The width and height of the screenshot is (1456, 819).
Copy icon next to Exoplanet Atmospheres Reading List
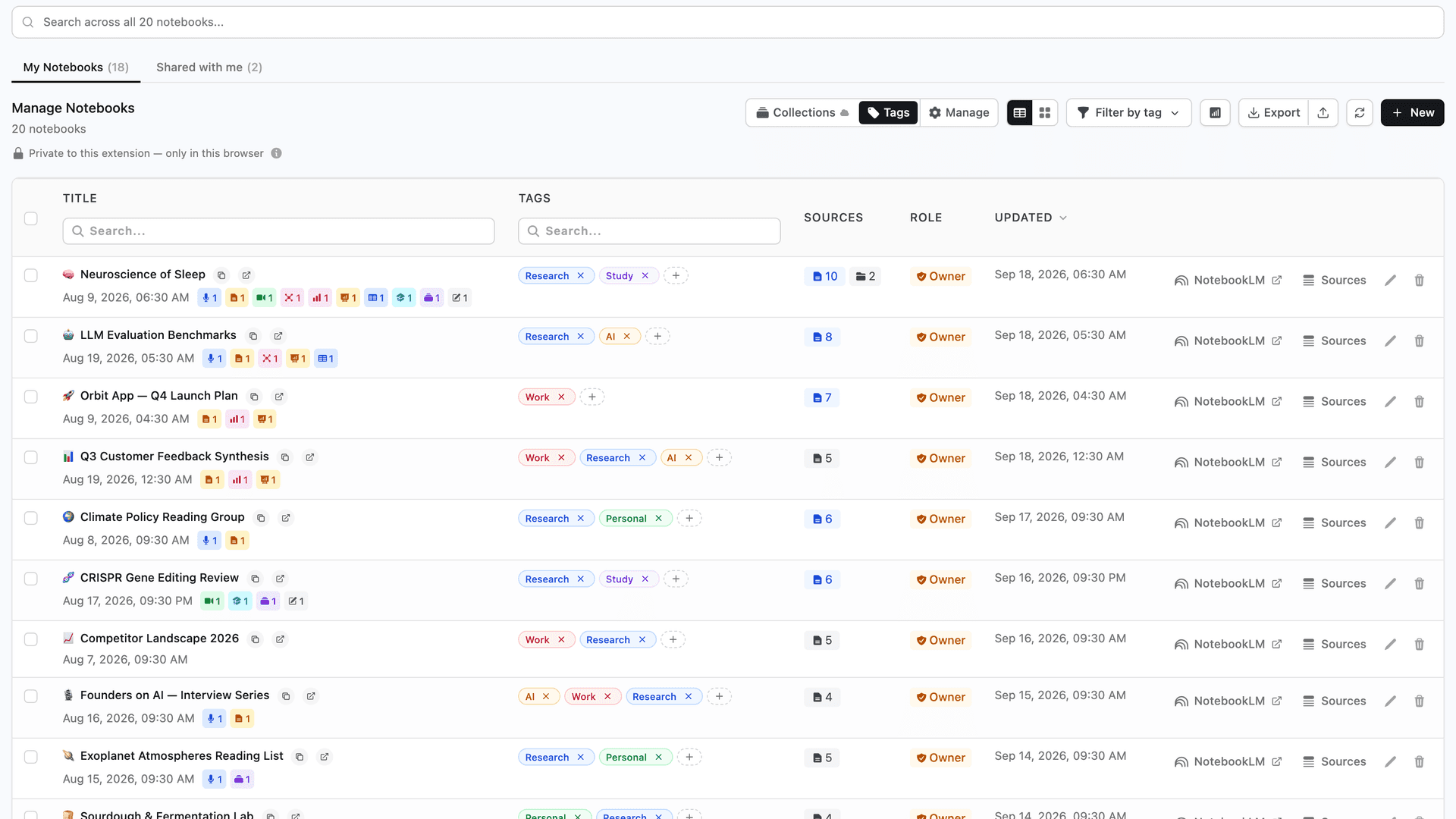pyautogui.click(x=300, y=757)
